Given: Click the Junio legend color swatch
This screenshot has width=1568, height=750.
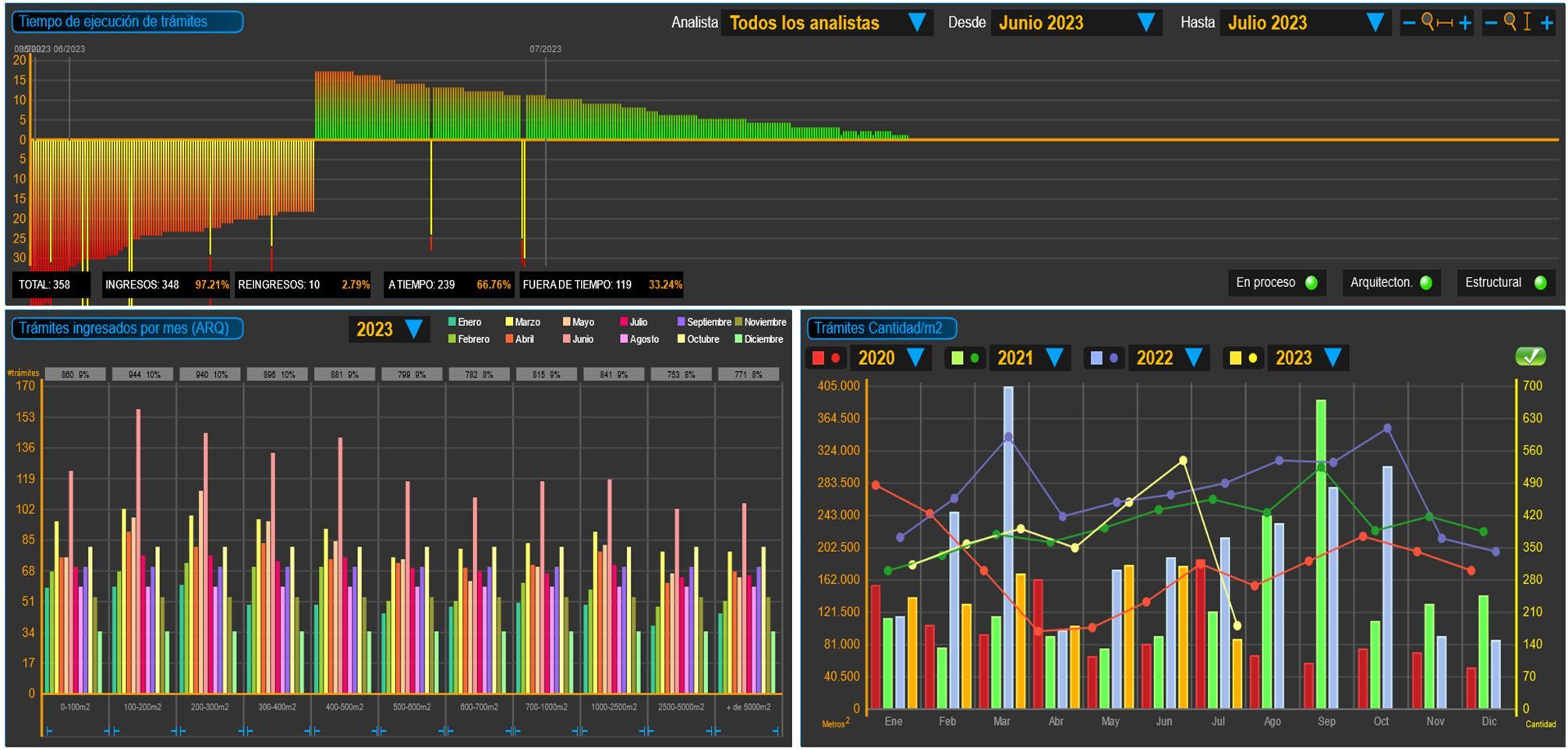Looking at the screenshot, I should [567, 339].
